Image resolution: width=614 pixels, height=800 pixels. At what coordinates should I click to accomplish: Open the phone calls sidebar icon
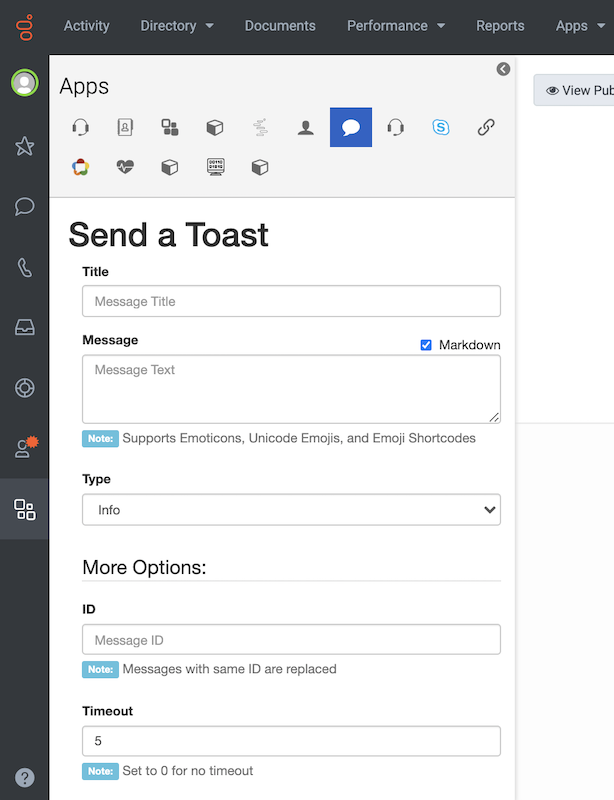24,267
